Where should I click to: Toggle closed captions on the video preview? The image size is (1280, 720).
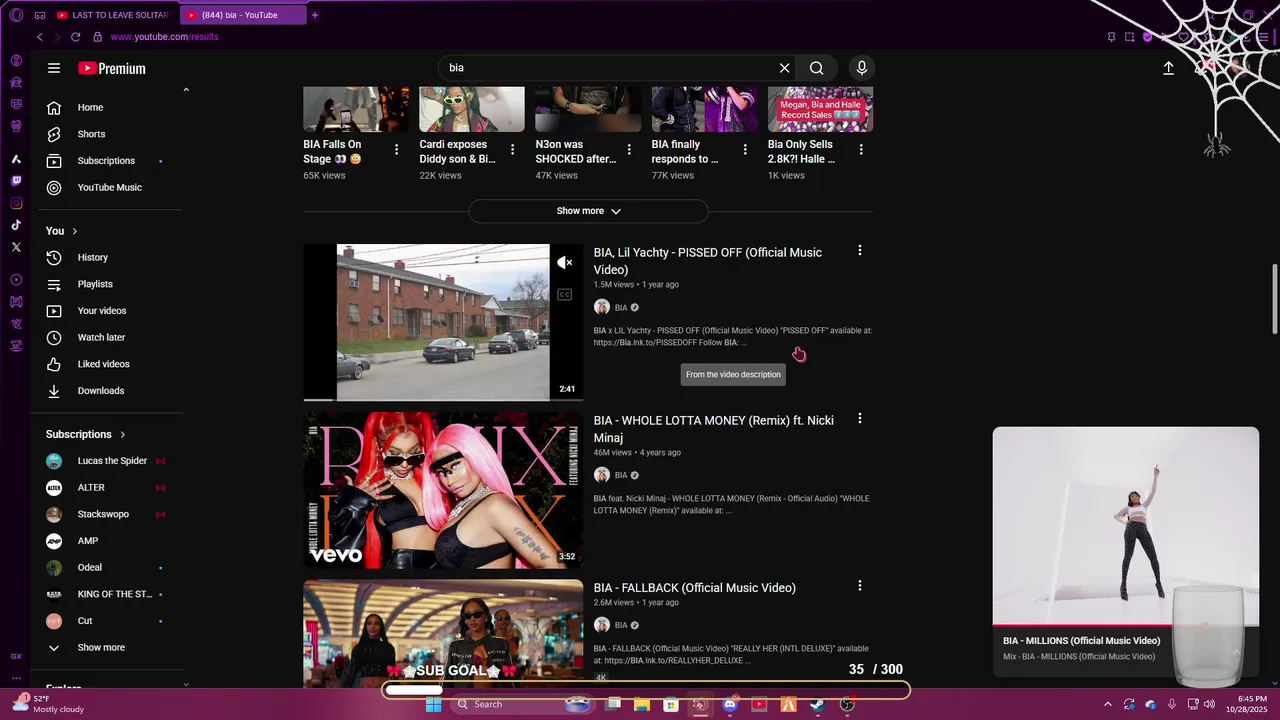[x=565, y=294]
